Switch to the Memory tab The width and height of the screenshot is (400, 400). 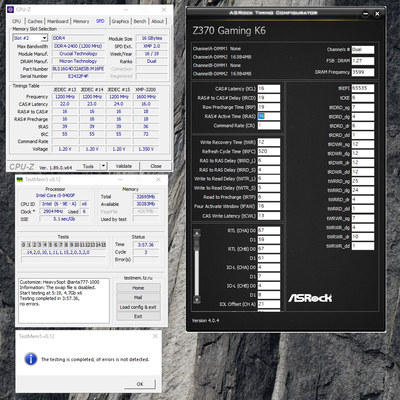pyautogui.click(x=81, y=21)
